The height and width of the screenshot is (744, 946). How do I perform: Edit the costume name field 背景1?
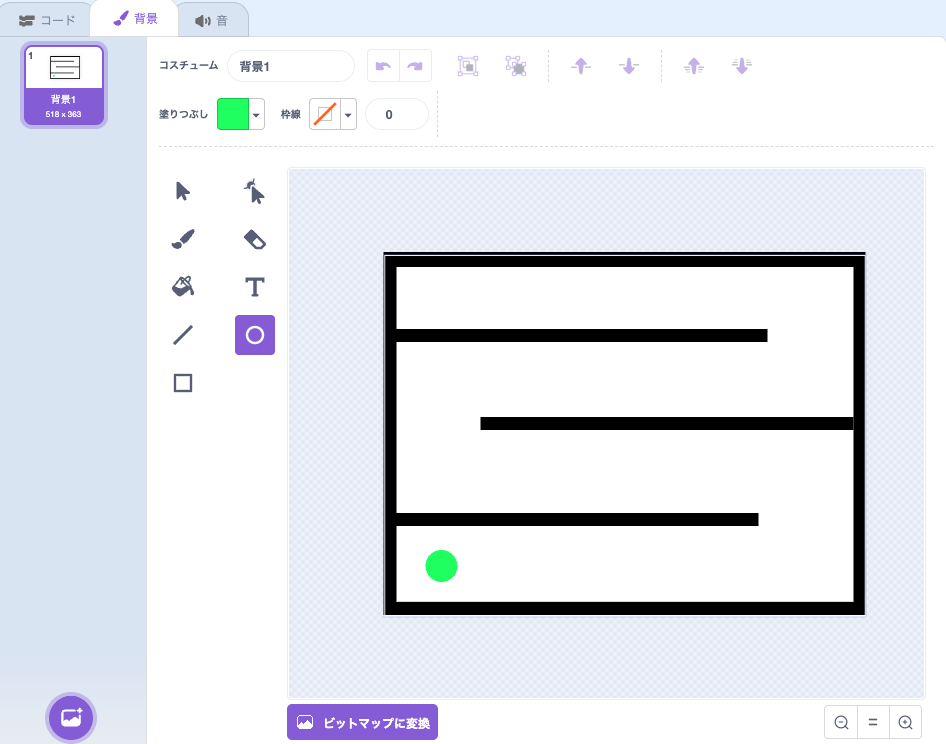tap(291, 66)
